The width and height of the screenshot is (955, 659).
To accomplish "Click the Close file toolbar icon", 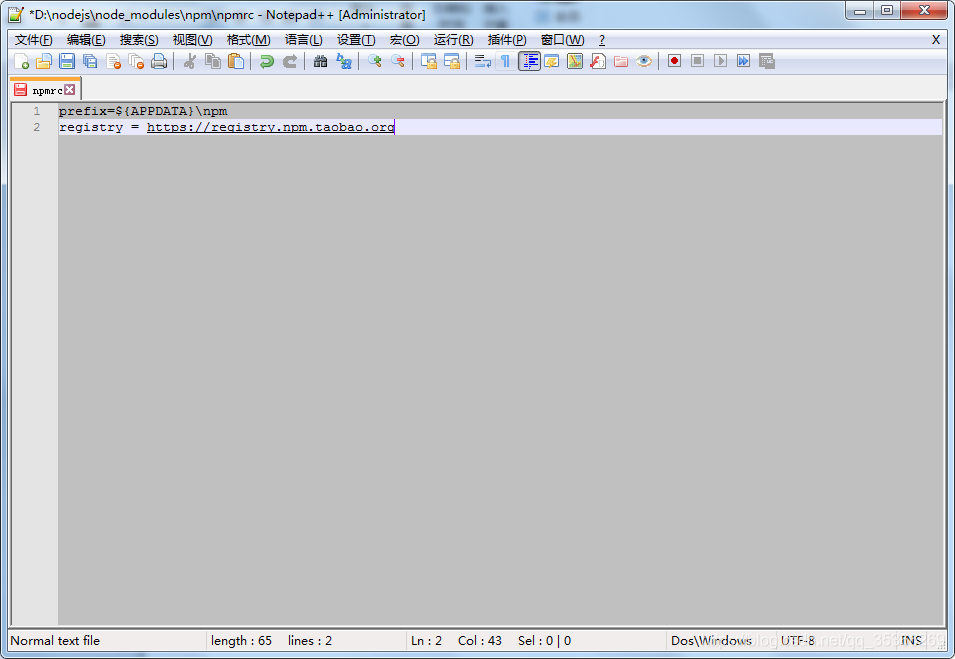I will 113,62.
